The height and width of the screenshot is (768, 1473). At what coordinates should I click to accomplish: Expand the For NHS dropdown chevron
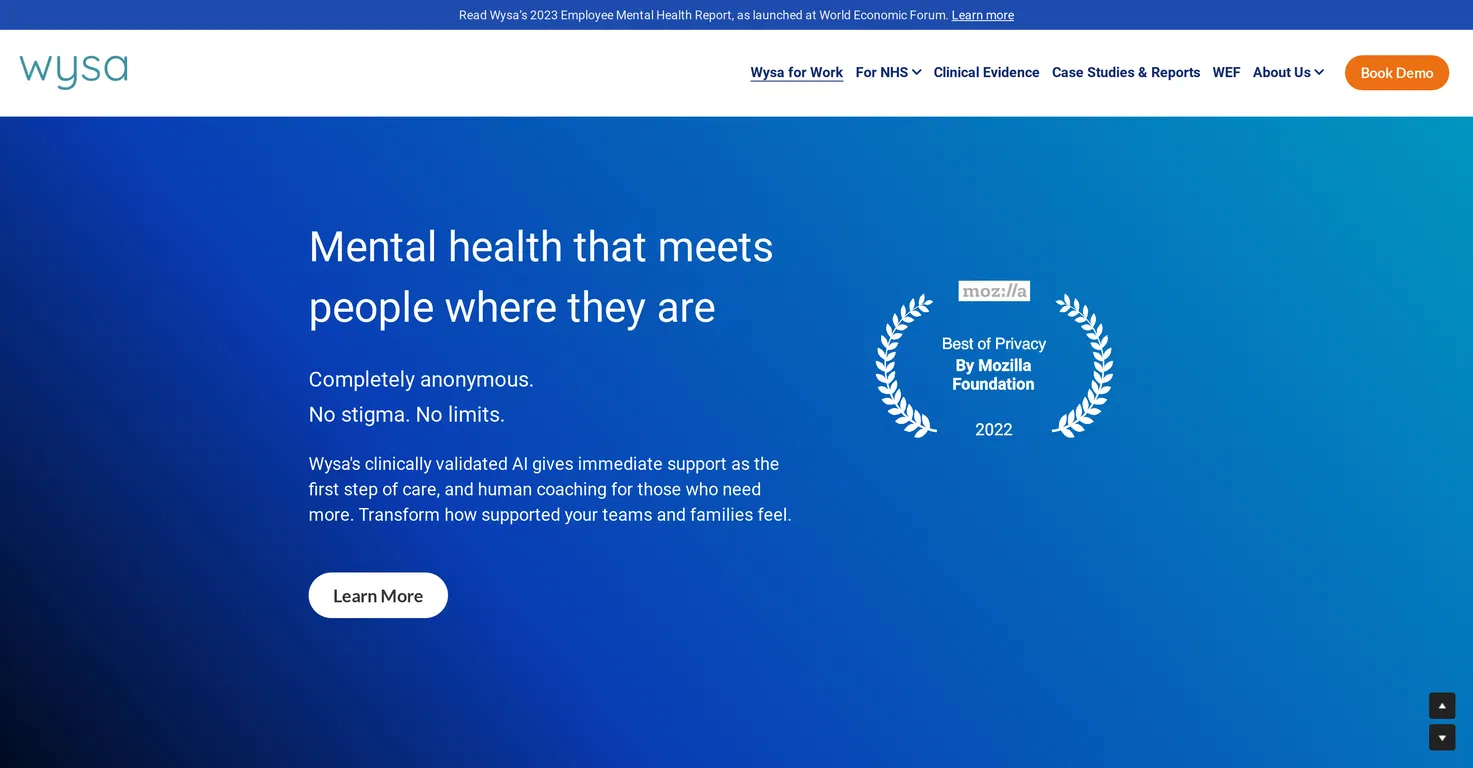point(917,72)
